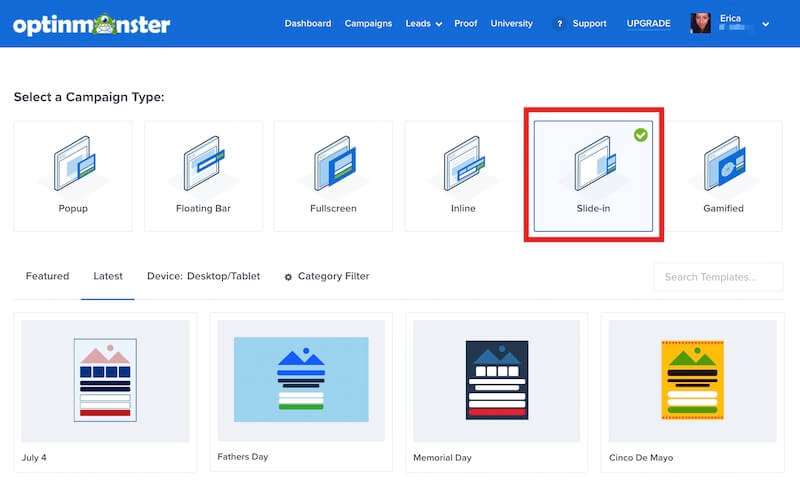Viewport: 800px width, 484px height.
Task: Click the Memorial Day template name
Action: [442, 457]
